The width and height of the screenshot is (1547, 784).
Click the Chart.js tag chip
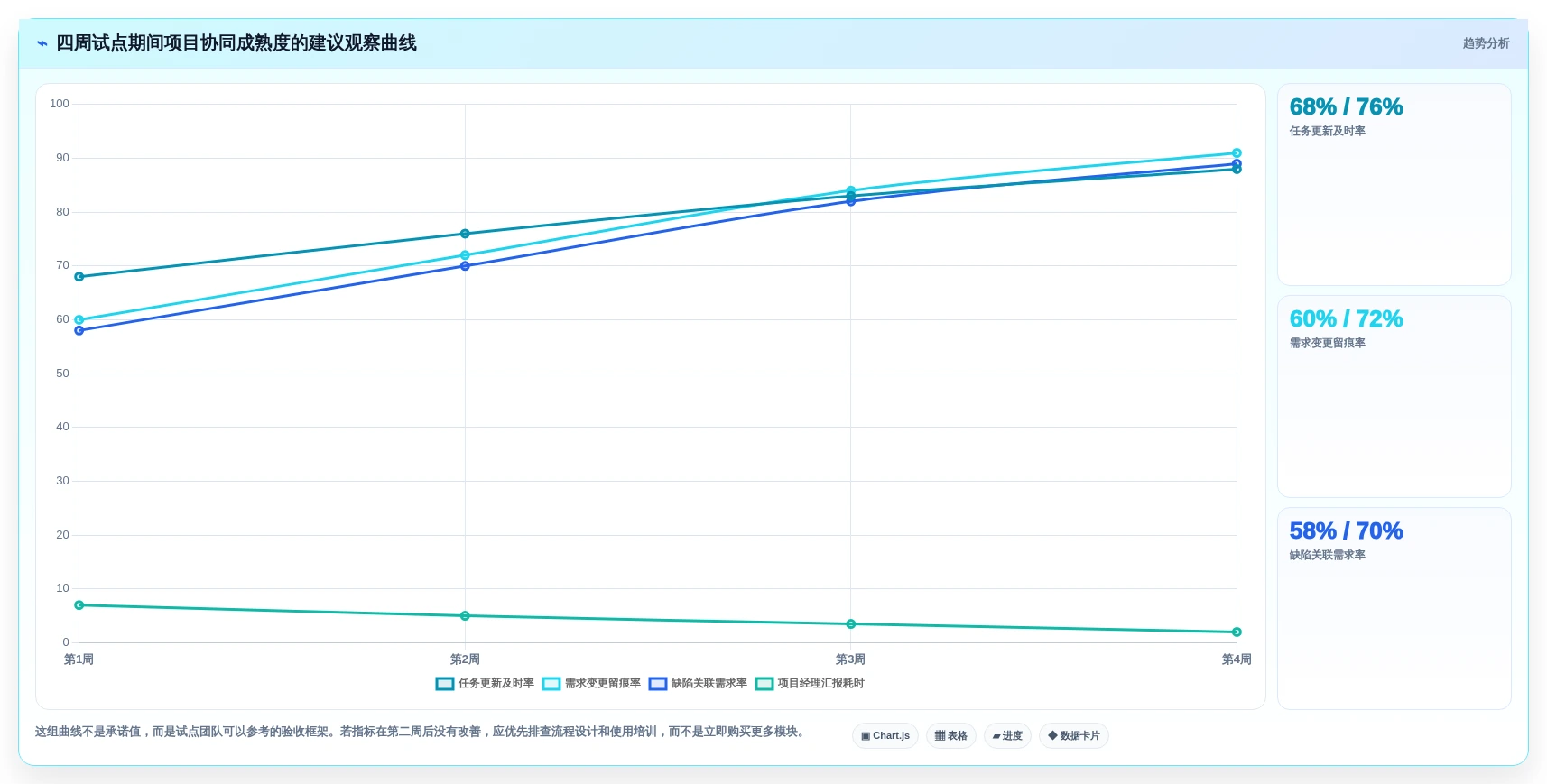(x=885, y=736)
